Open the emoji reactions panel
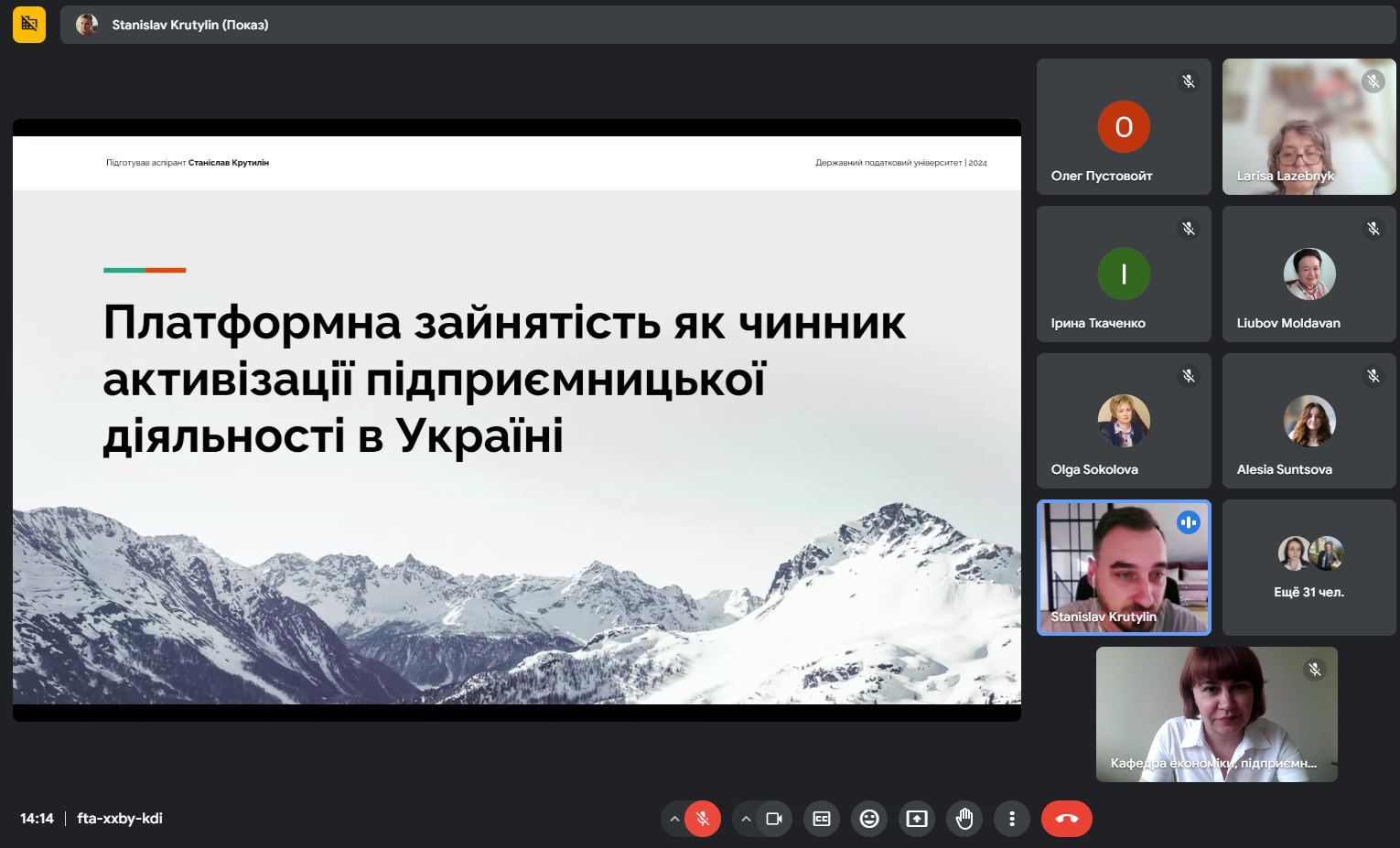1400x848 pixels. (869, 819)
